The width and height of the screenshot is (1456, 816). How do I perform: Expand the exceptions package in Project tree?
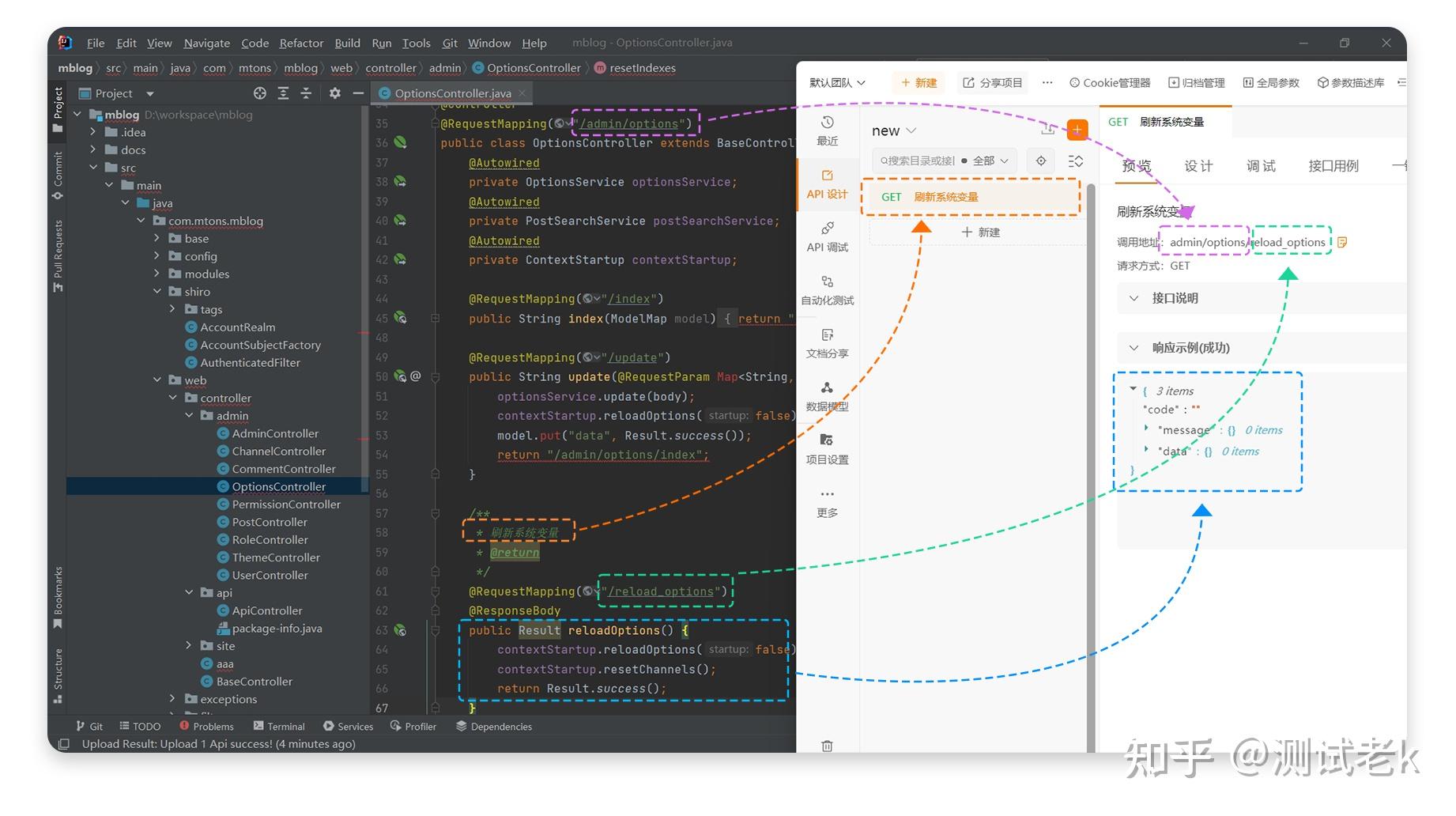pos(172,699)
